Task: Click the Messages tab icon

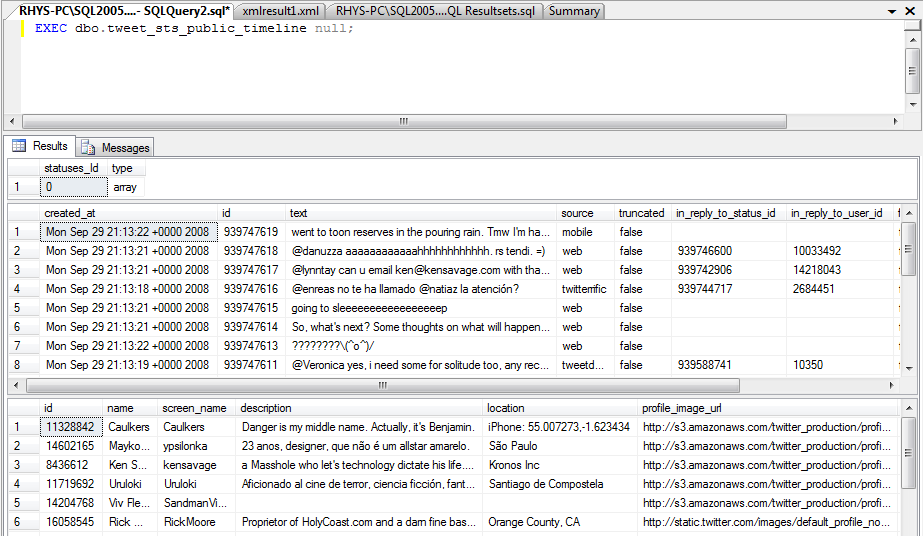Action: [88, 148]
